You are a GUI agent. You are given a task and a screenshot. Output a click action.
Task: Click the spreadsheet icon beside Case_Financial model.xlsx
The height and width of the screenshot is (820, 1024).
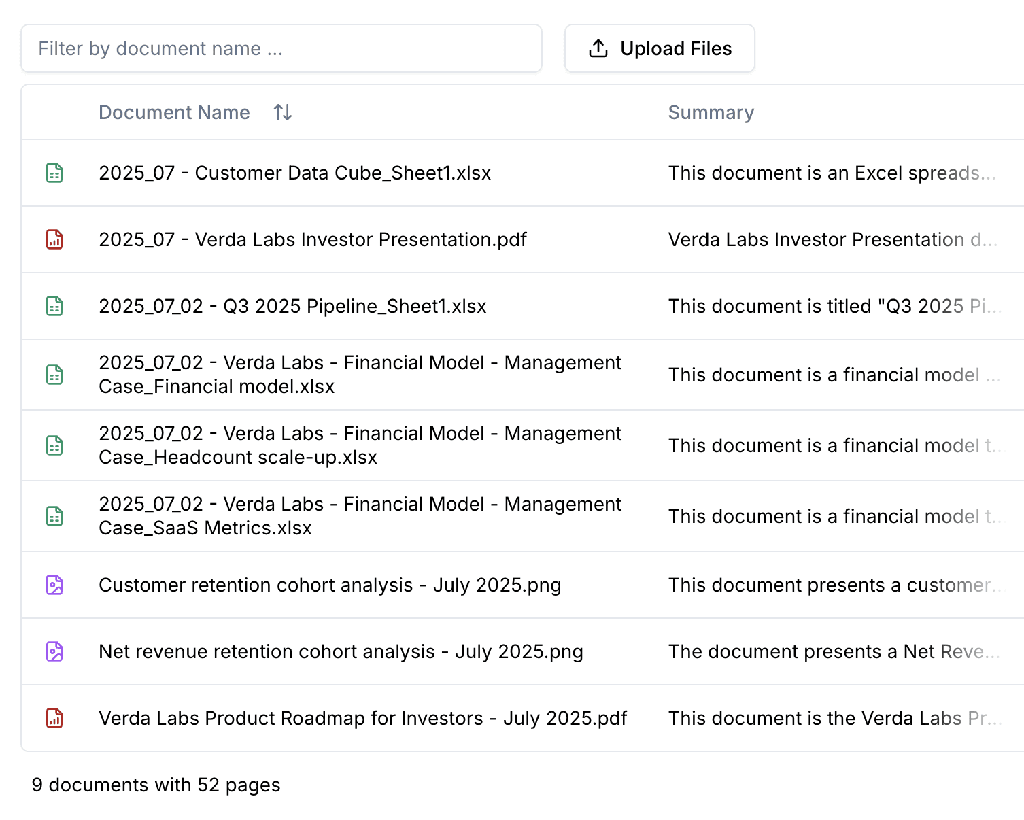(x=55, y=375)
